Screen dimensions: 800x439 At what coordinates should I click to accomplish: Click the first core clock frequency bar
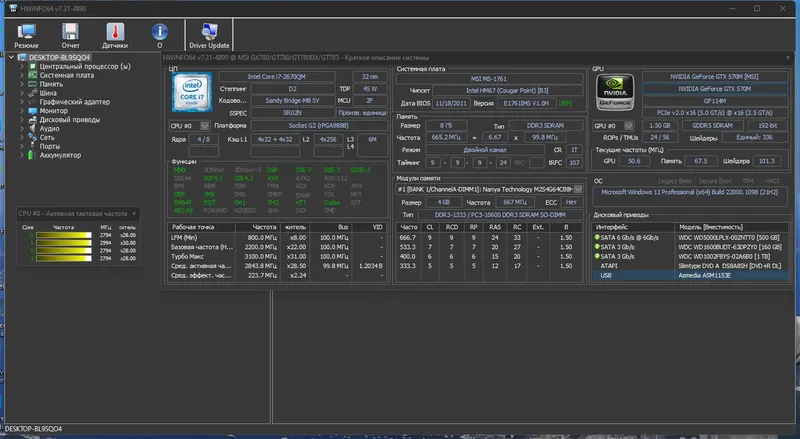coord(63,237)
